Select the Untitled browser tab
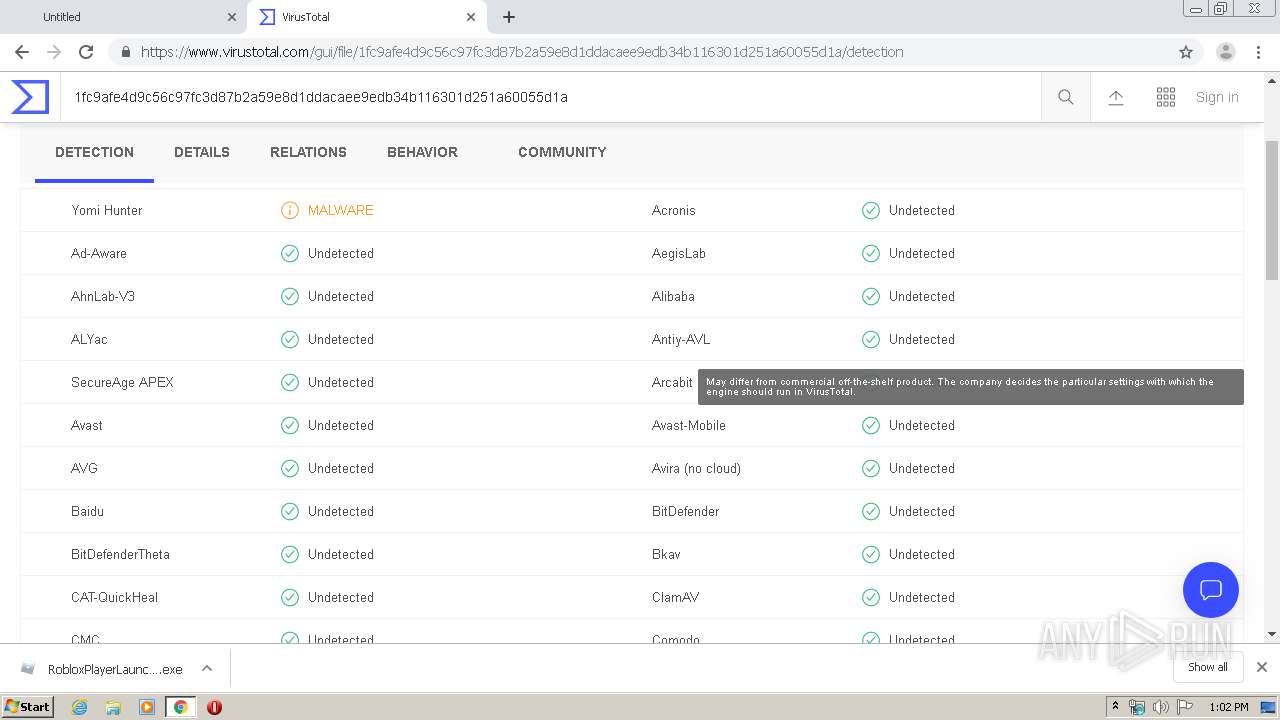Viewport: 1280px width, 720px height. 122,17
